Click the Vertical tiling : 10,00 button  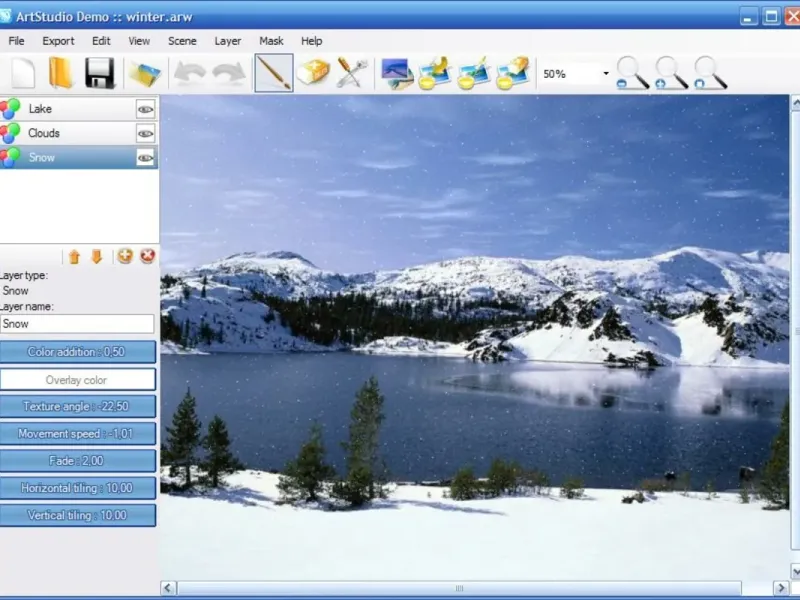coord(78,515)
